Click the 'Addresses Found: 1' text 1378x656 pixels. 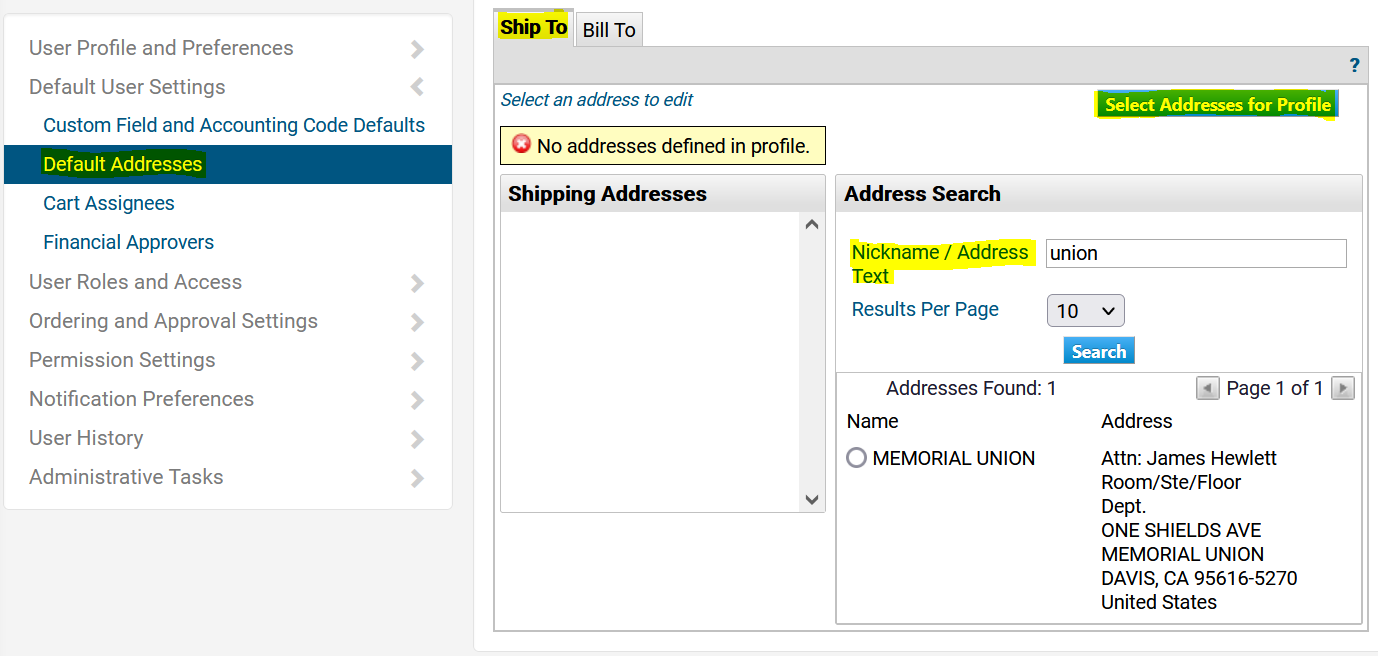point(971,388)
